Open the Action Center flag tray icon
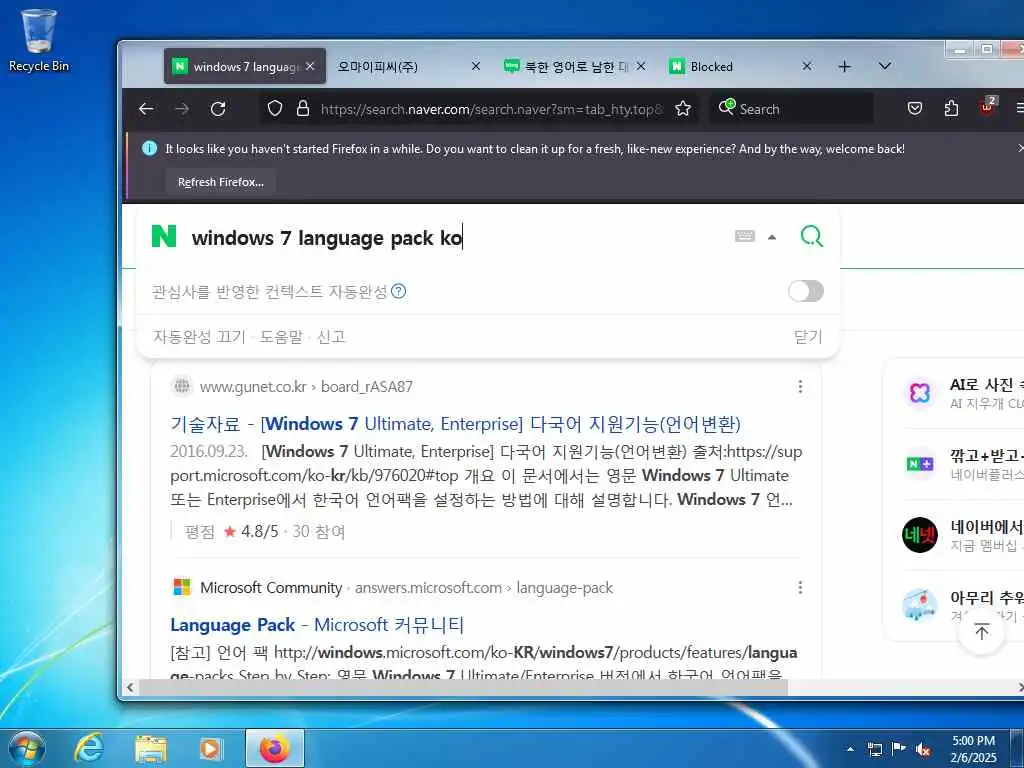This screenshot has height=768, width=1024. [899, 749]
